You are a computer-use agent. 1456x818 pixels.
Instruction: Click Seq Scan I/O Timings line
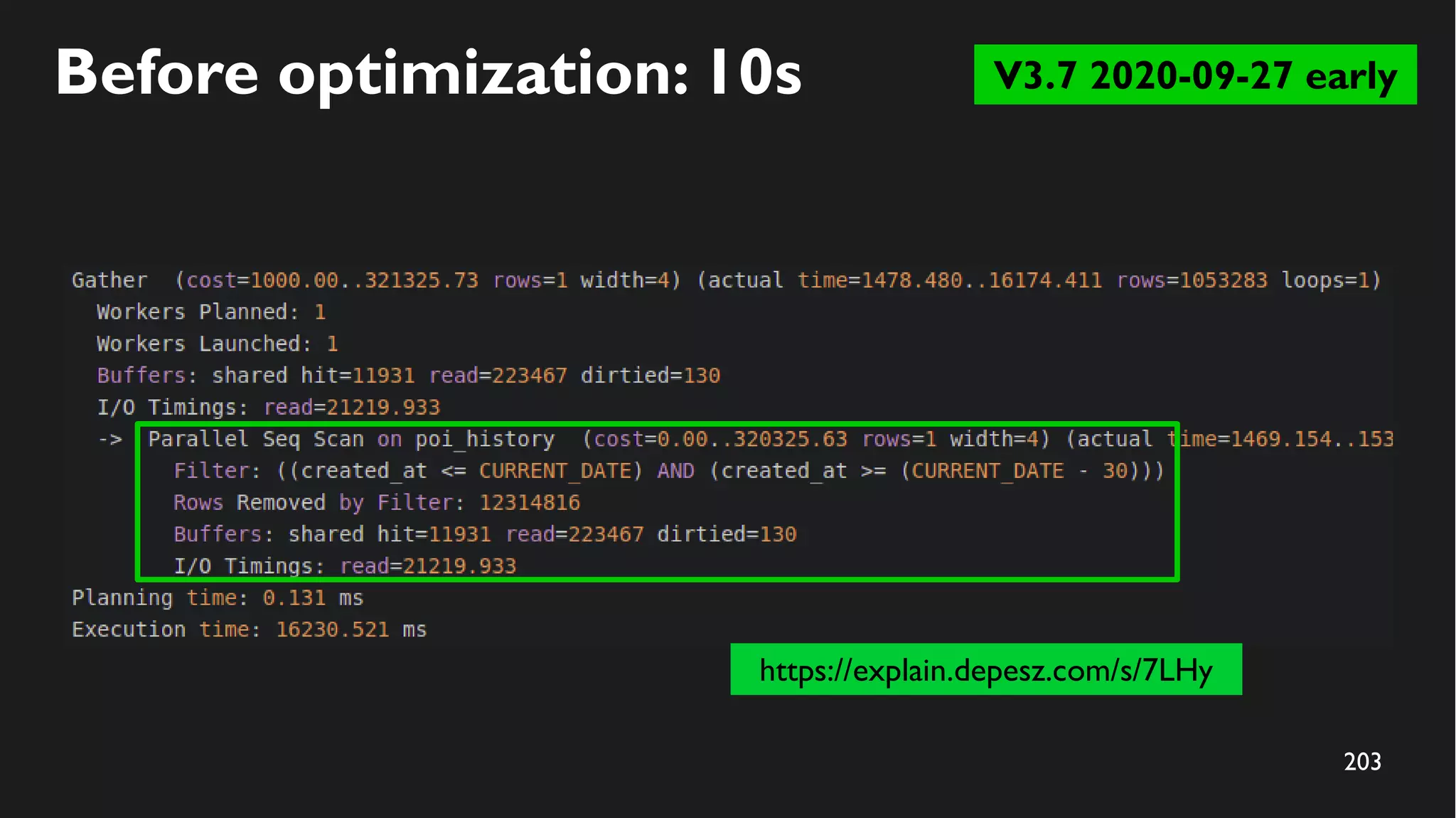click(x=345, y=566)
